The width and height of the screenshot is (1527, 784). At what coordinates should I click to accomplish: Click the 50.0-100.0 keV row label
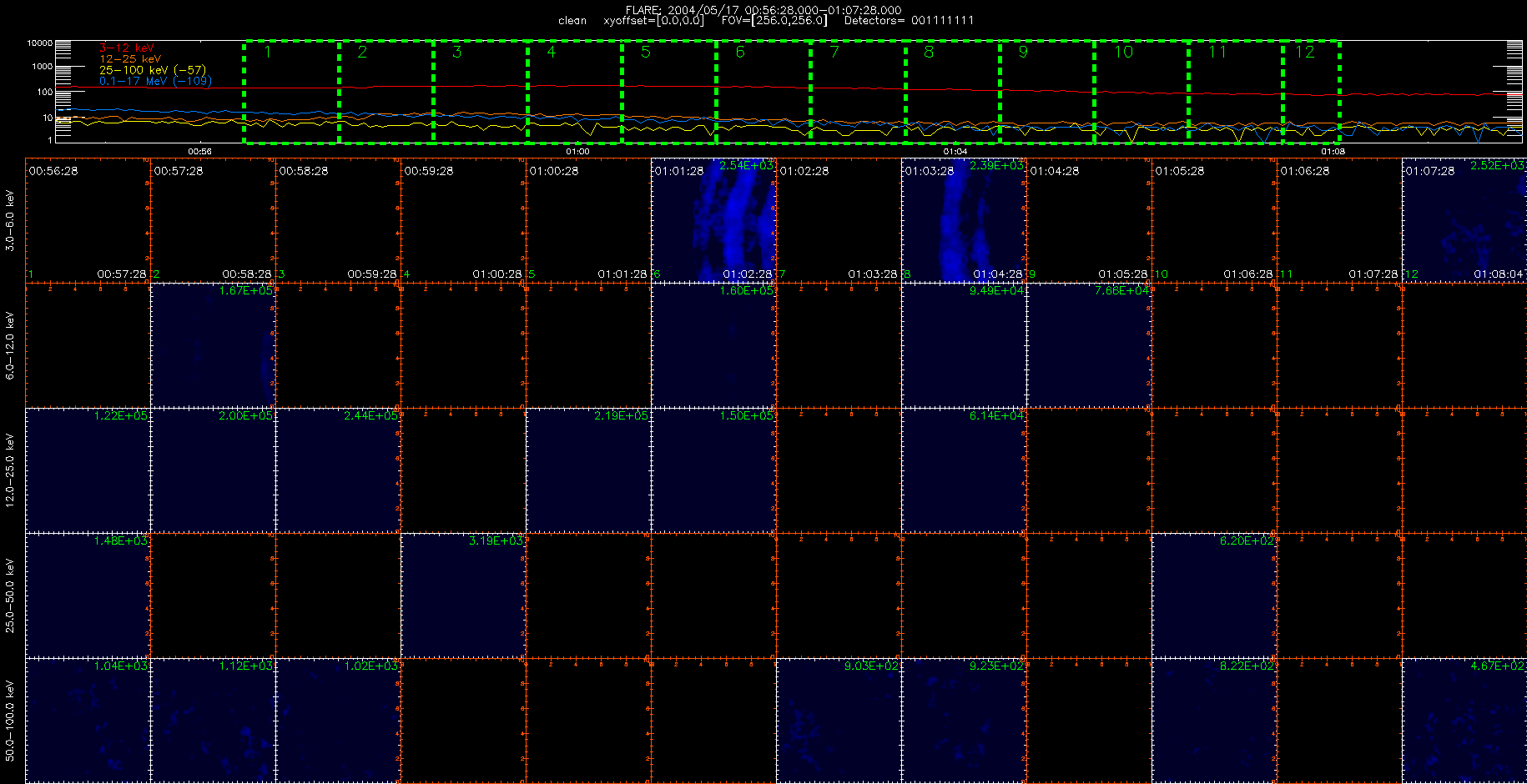tap(10, 721)
